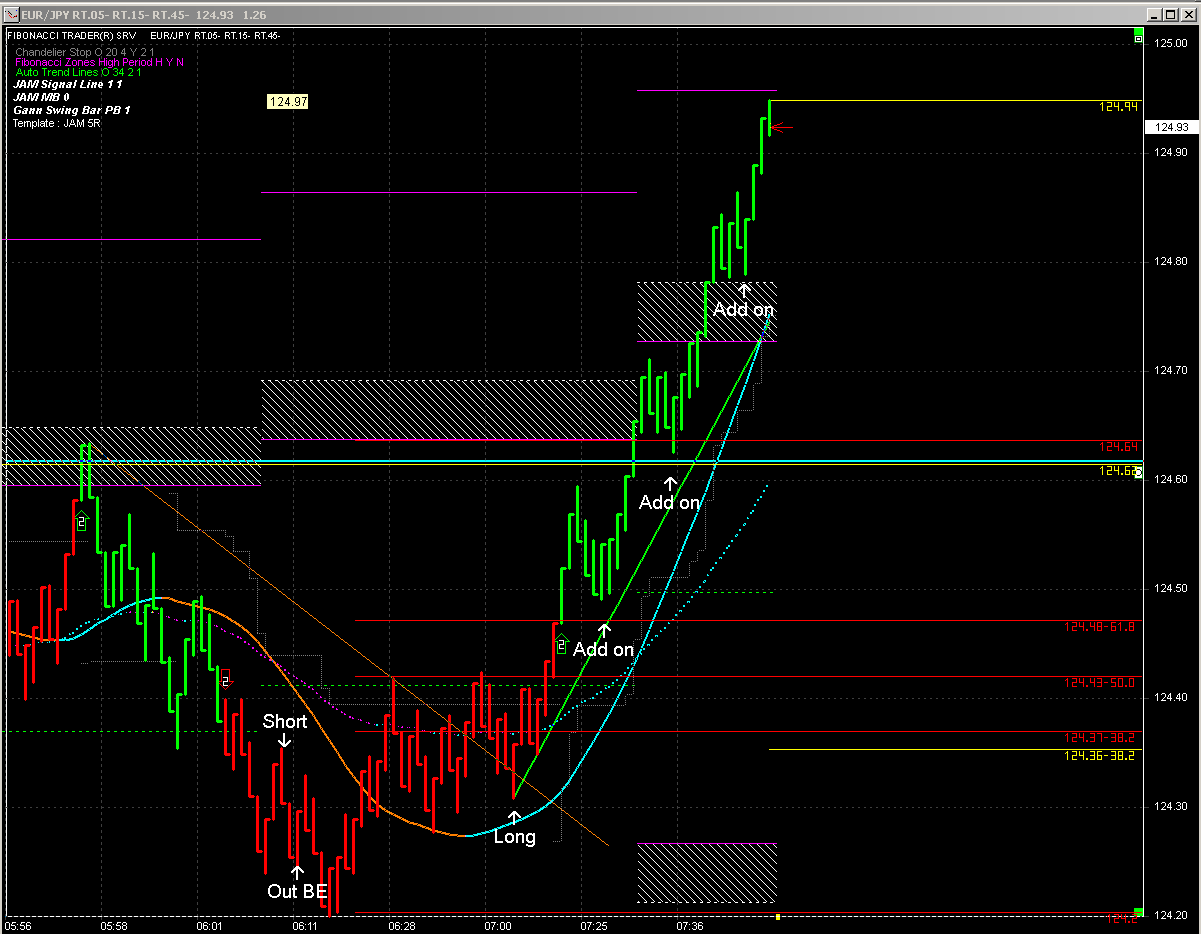Click the 05:58 time axis label
1201x934 pixels.
pyautogui.click(x=114, y=927)
